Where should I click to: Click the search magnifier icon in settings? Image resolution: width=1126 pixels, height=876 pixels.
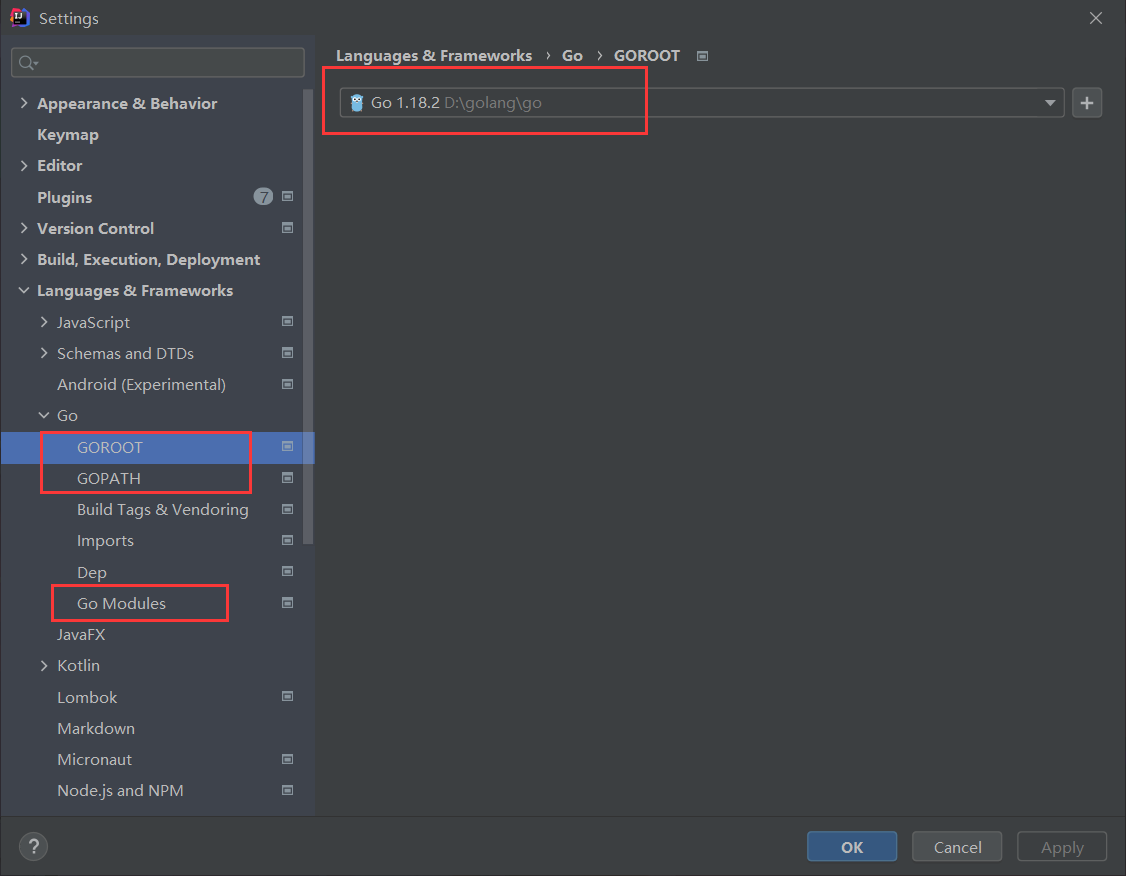tap(27, 63)
